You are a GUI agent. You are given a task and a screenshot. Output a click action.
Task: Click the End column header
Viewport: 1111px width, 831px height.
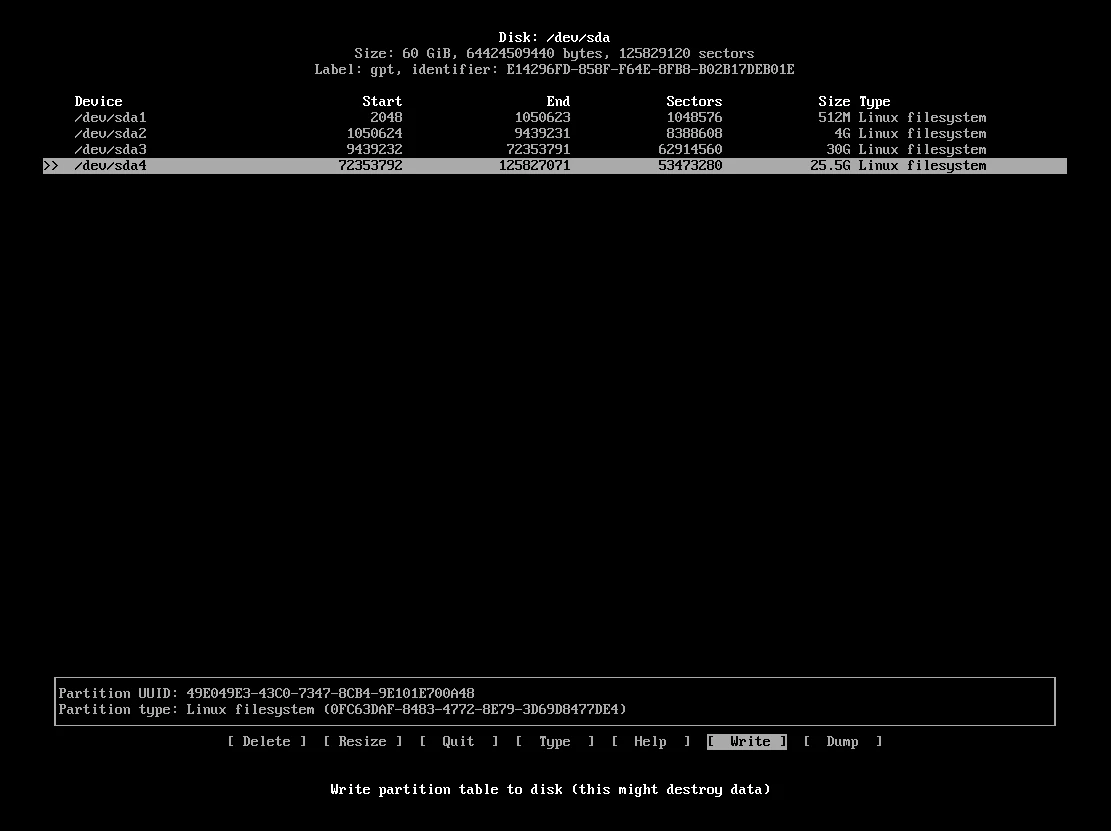(558, 101)
